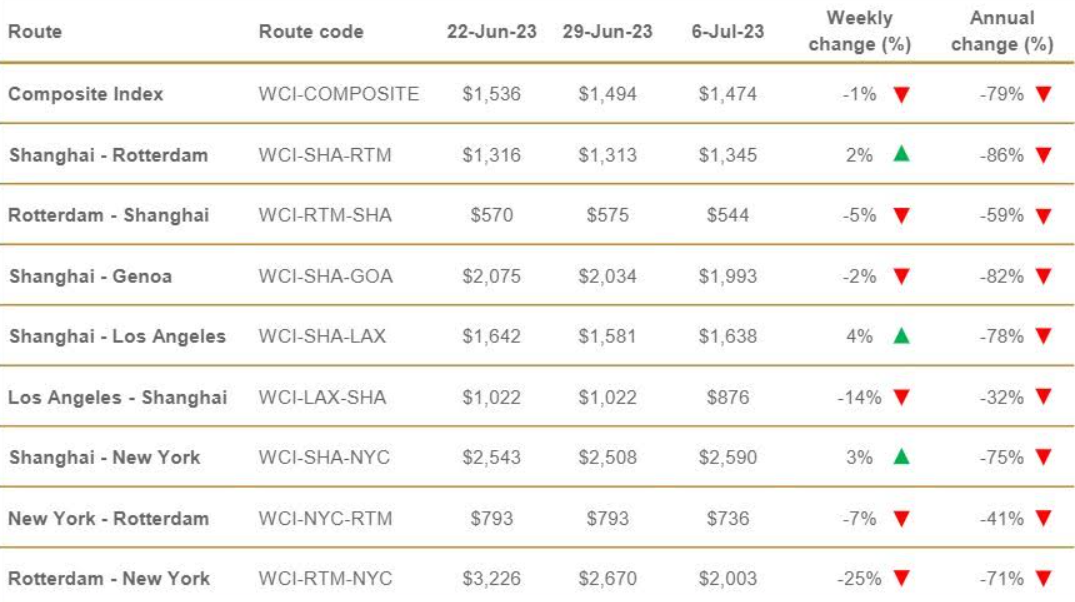Click the WCI-NYC-RTM route code
1075x602 pixels.
click(x=326, y=518)
